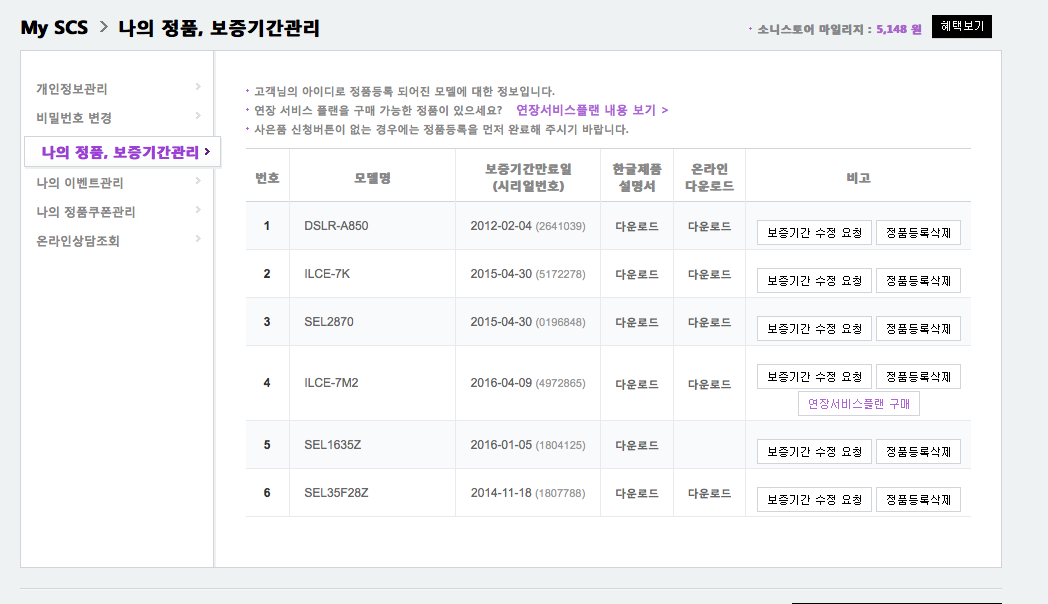Viewport: 1048px width, 604px height.
Task: Open 비밀번호 변경 menu item
Action: coord(74,118)
